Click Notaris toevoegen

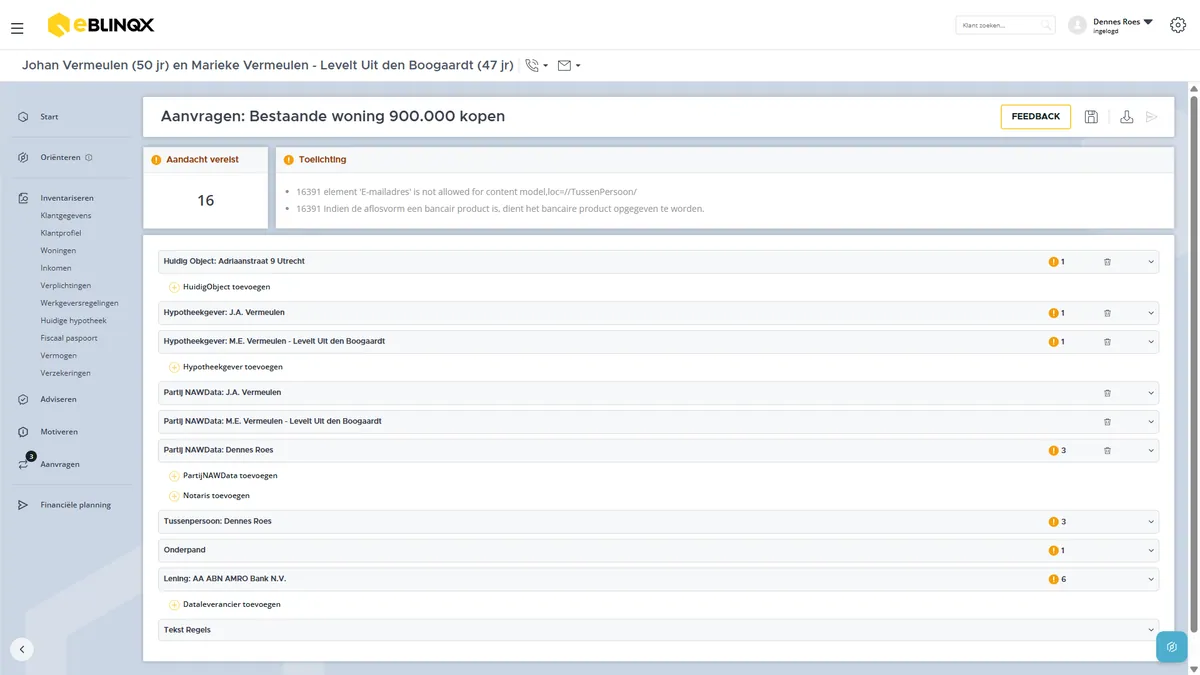pos(209,496)
